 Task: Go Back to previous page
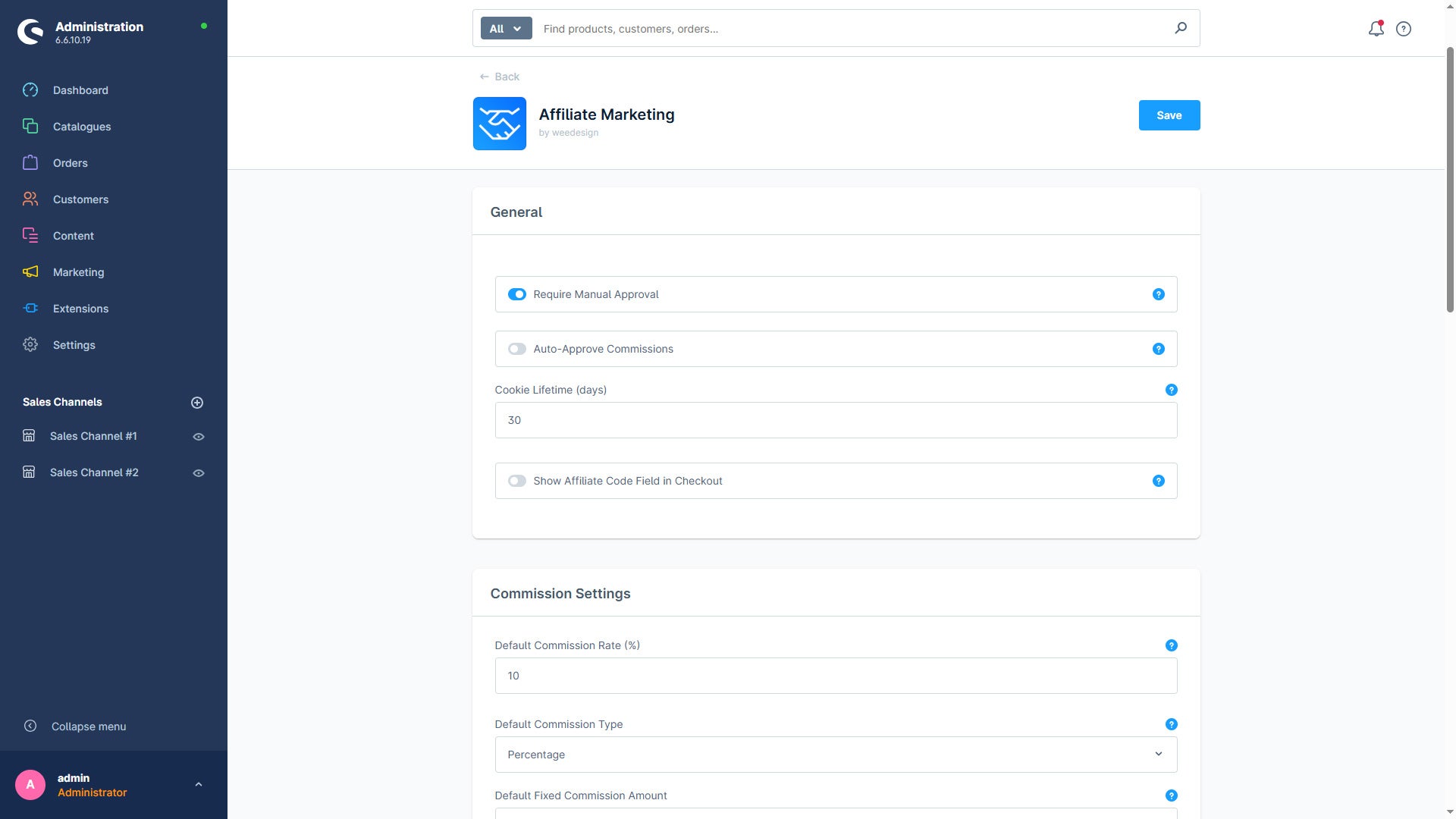[x=500, y=77]
